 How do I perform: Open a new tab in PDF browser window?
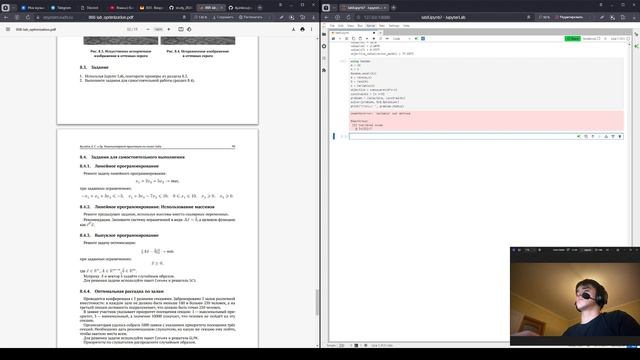[260, 7]
